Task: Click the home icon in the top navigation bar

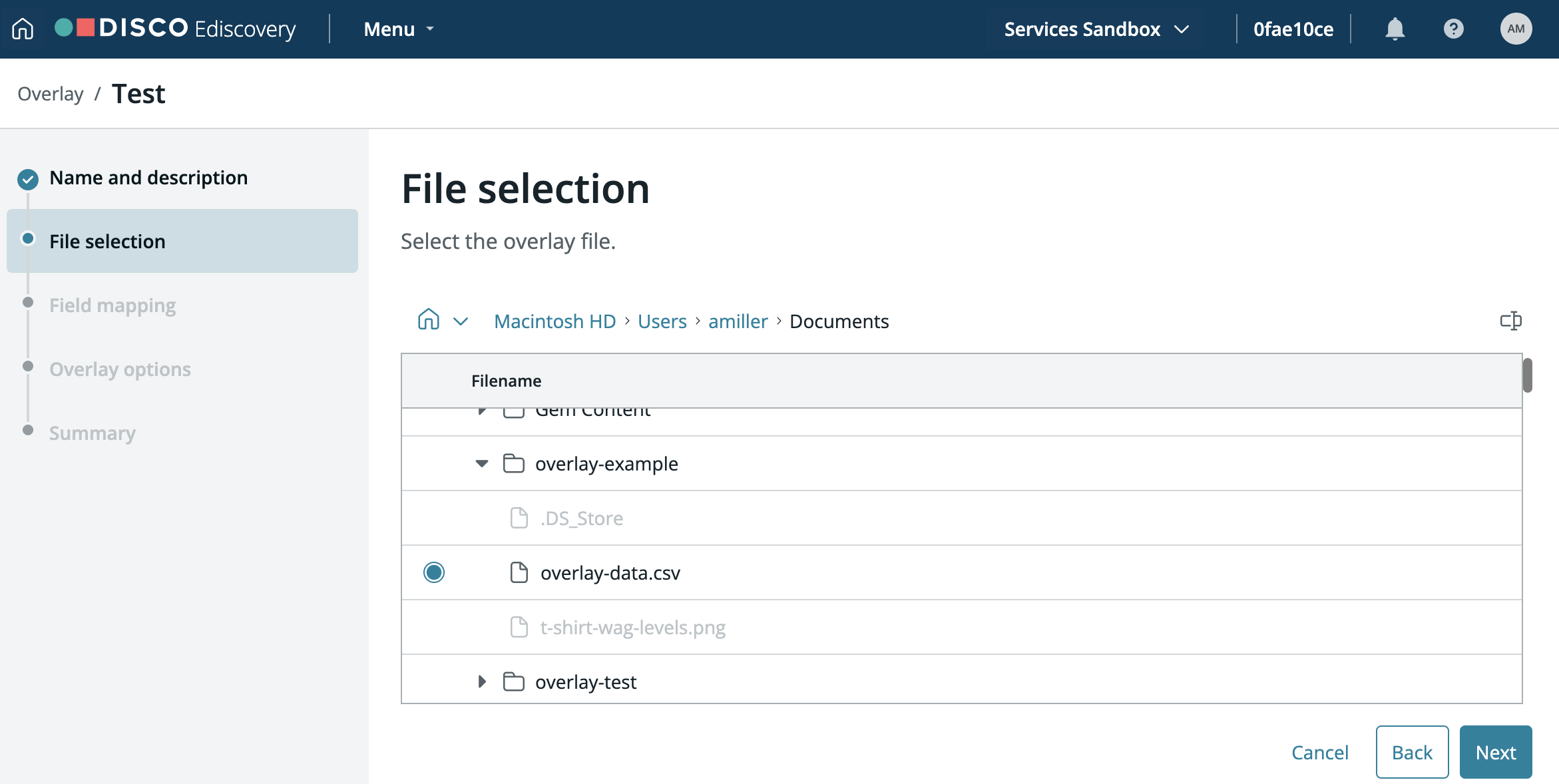Action: [x=23, y=29]
